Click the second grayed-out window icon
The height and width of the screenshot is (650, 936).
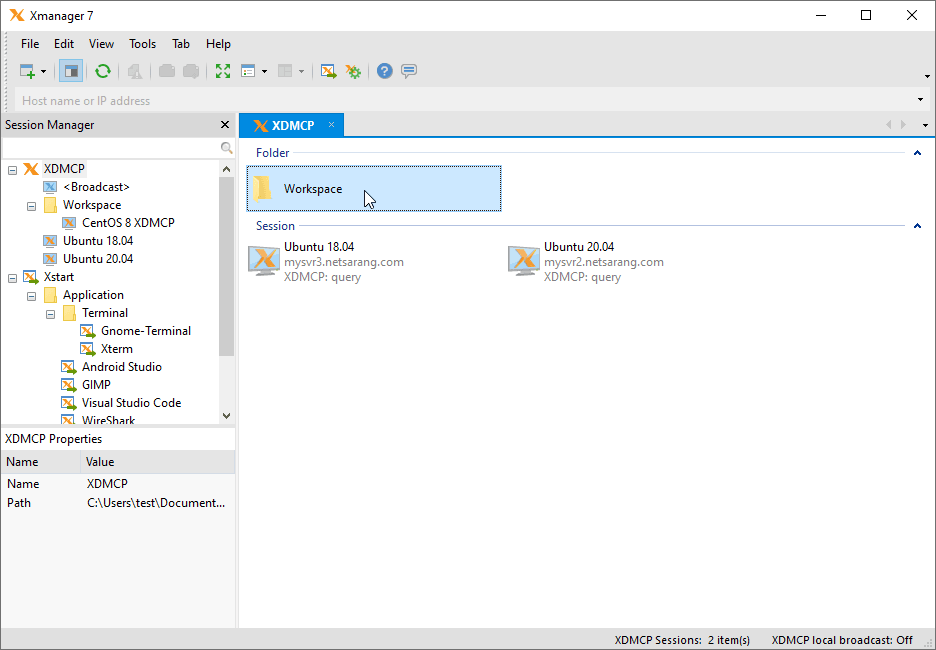pyautogui.click(x=191, y=71)
